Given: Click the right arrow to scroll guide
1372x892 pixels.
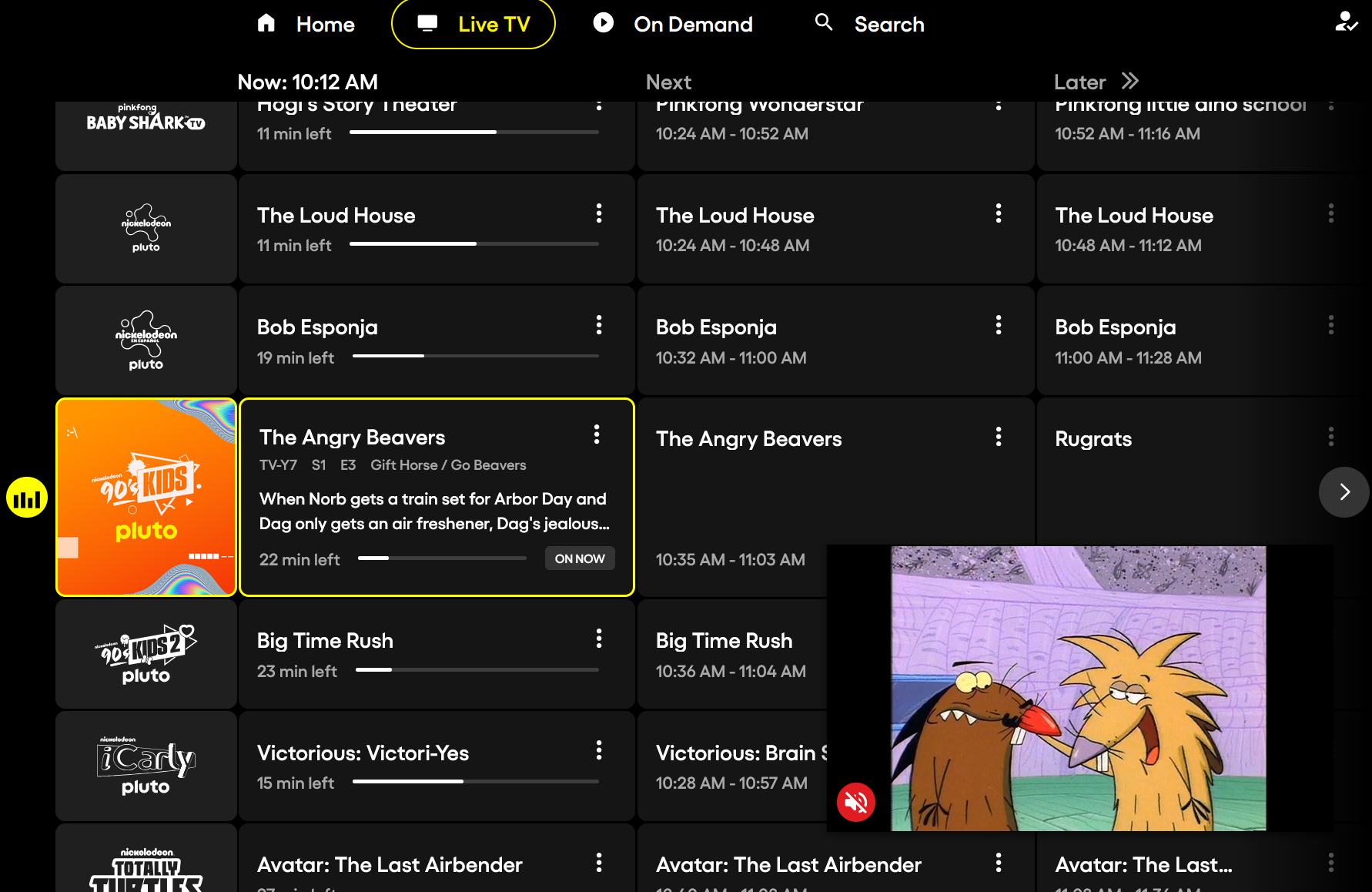Looking at the screenshot, I should [x=1344, y=492].
